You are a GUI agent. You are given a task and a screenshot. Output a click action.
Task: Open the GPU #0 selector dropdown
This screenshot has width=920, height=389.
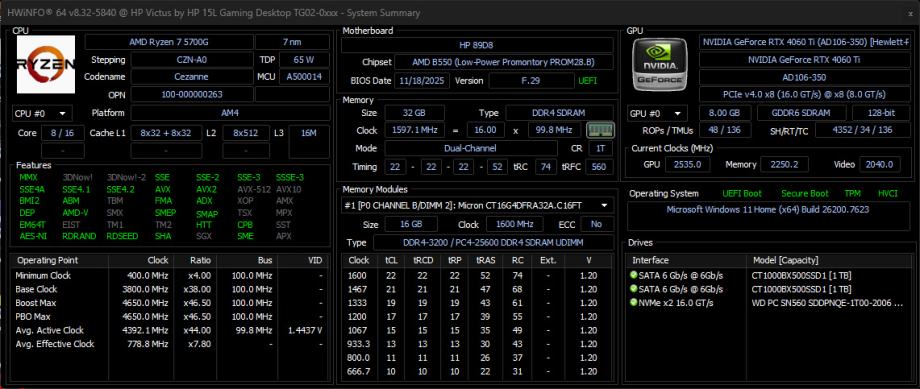pos(657,113)
